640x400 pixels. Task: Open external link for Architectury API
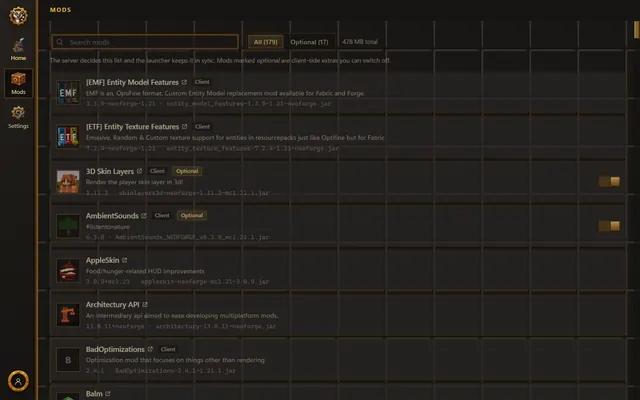[145, 304]
